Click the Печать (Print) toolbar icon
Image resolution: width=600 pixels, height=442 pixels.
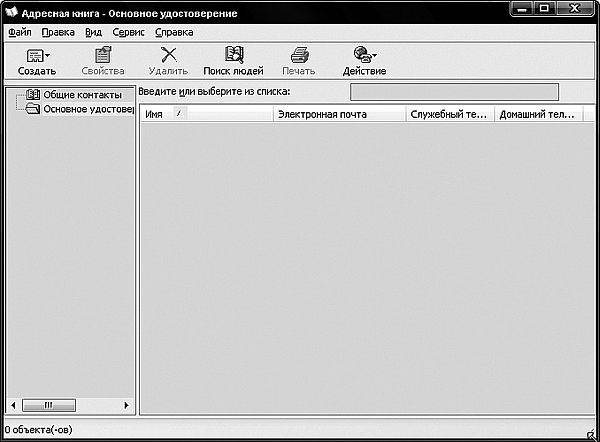298,56
